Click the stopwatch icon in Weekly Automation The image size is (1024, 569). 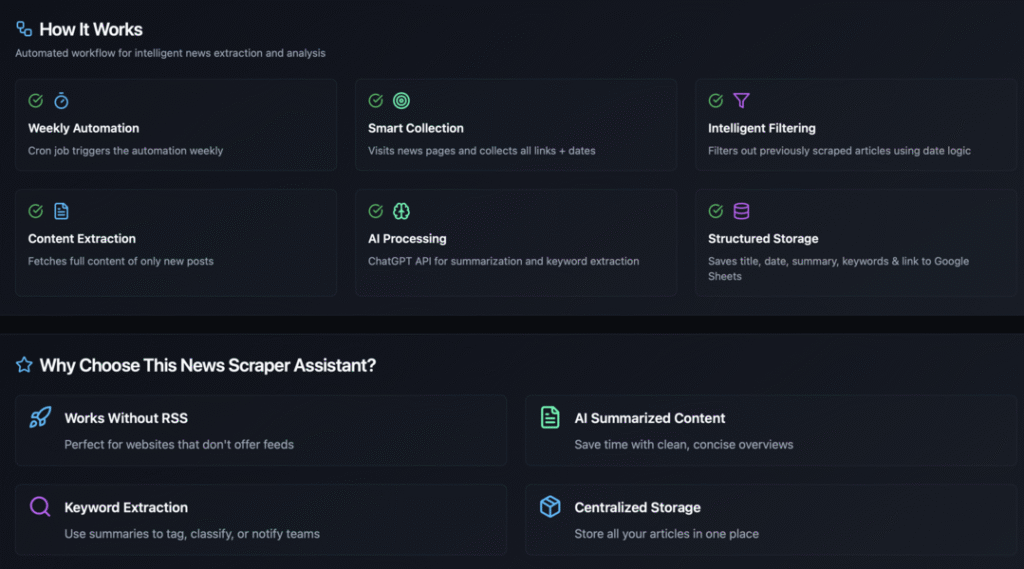click(61, 101)
